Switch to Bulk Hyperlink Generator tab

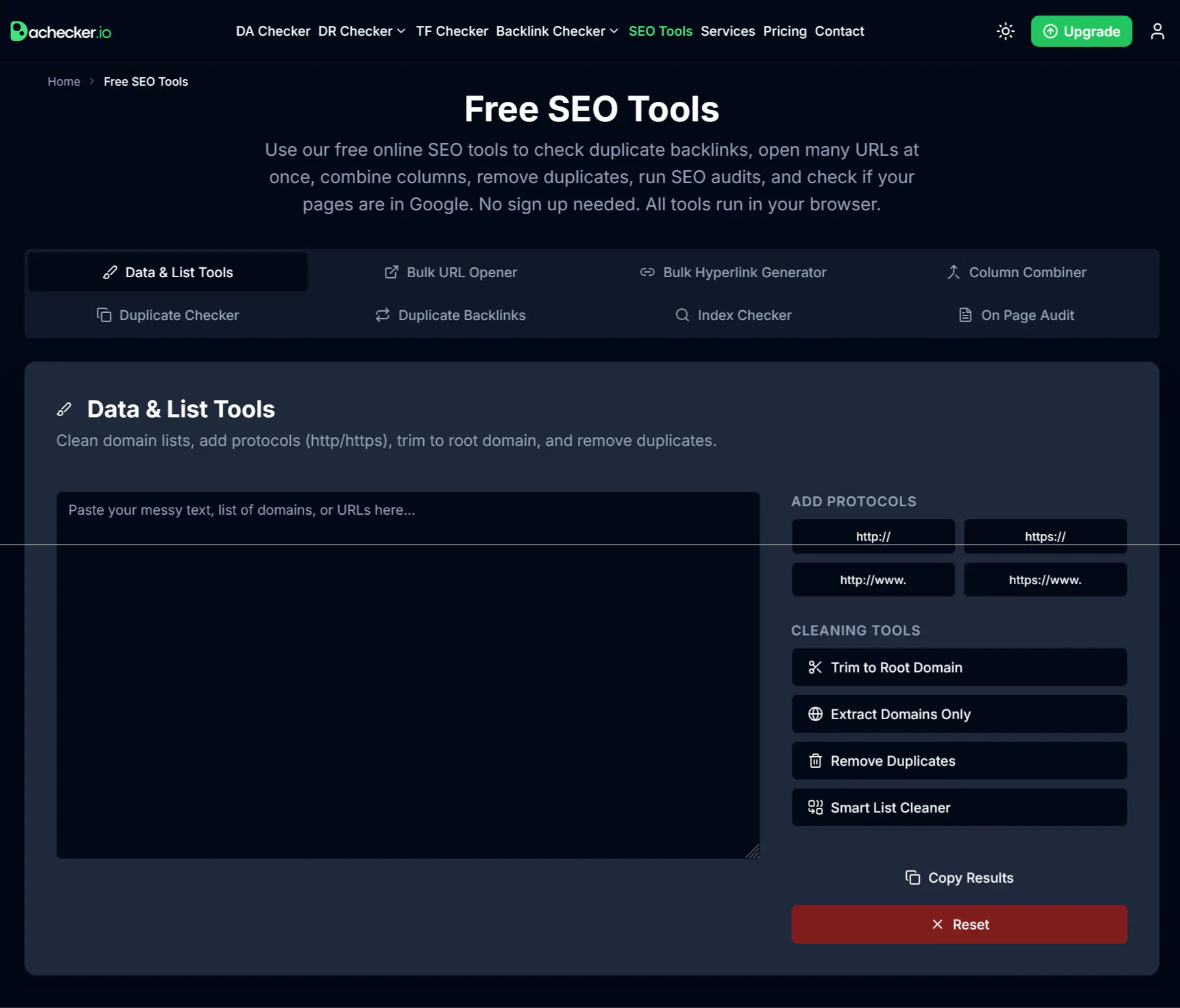(733, 272)
